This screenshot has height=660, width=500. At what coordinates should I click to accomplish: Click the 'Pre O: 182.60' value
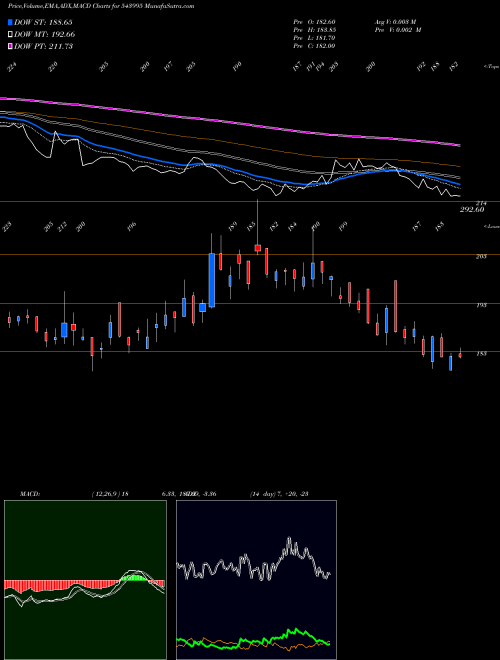click(x=314, y=22)
